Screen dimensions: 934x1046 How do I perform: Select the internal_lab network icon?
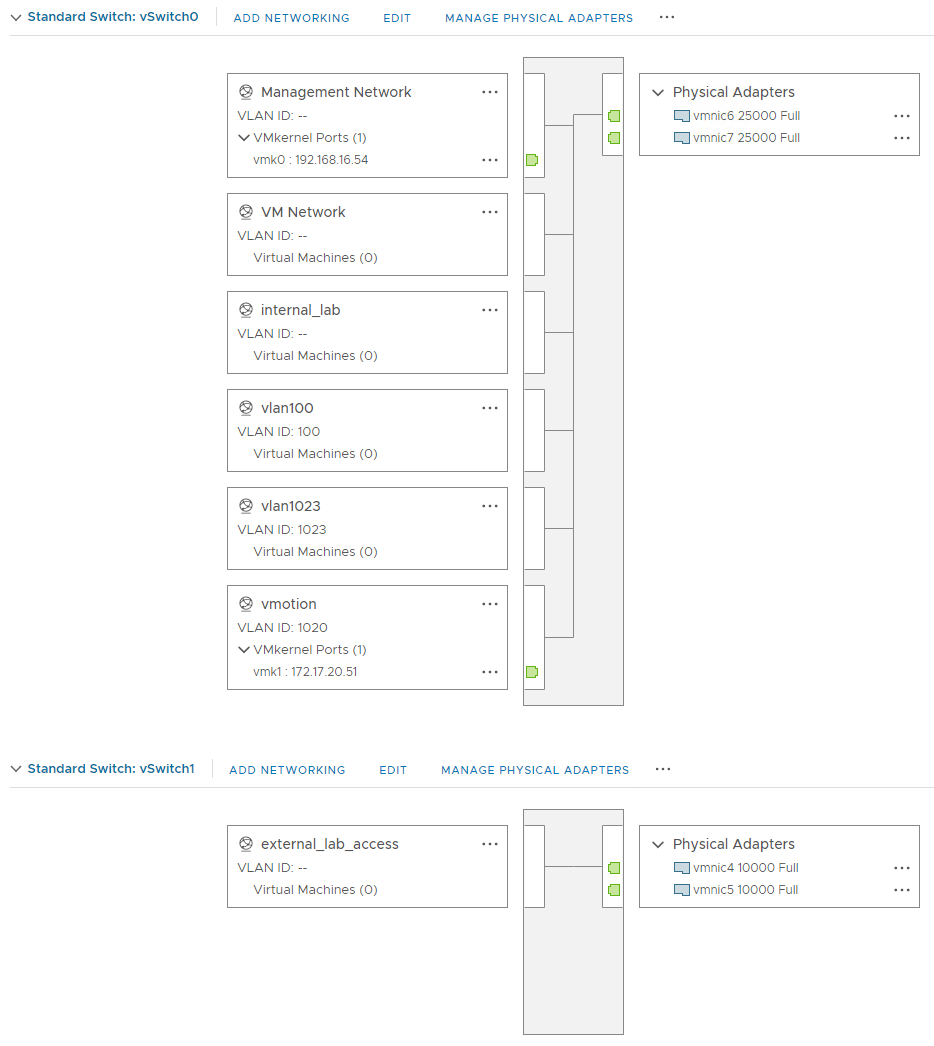[246, 310]
